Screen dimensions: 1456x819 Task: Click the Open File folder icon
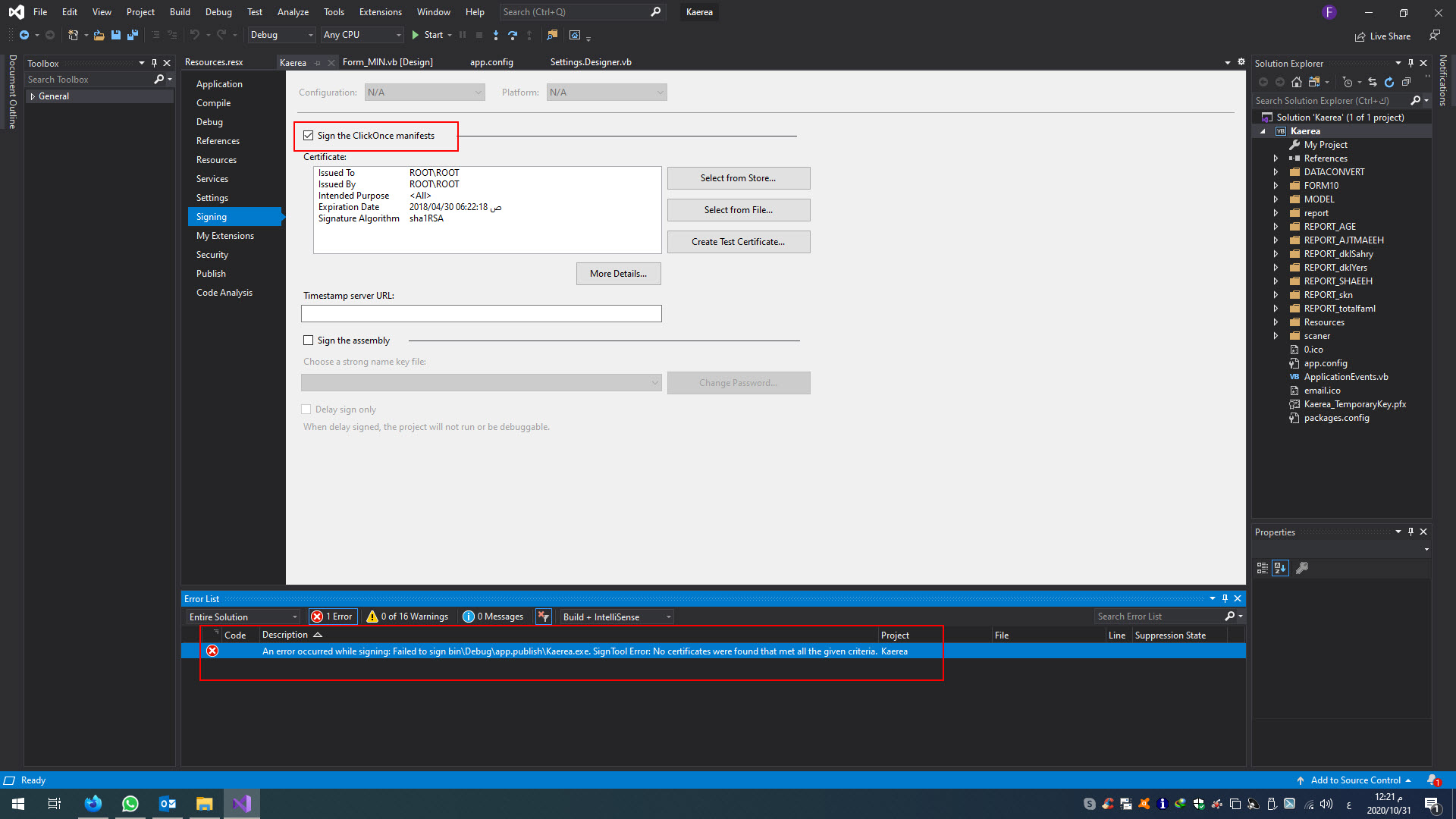coord(99,35)
